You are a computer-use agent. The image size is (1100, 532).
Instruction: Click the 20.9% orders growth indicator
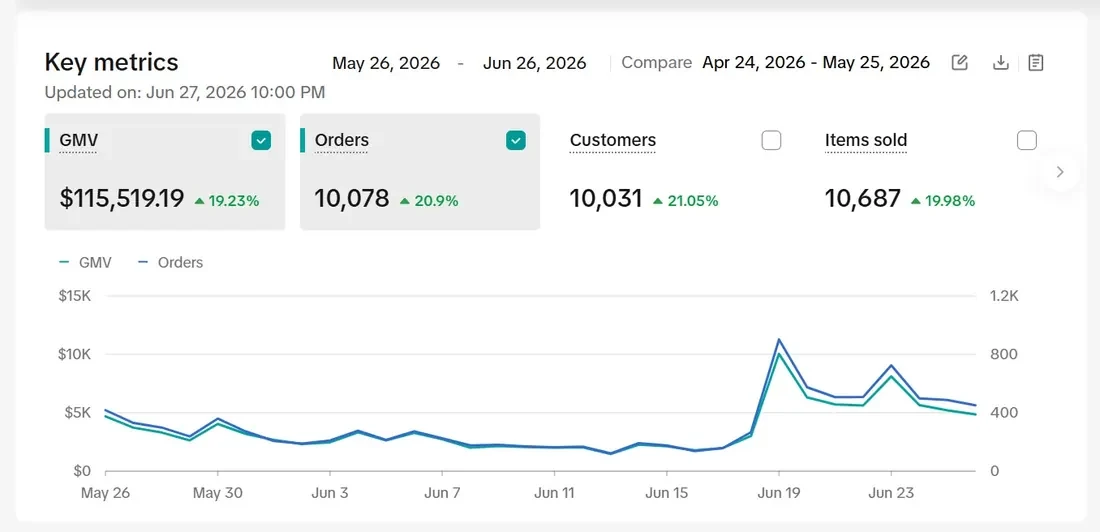429,201
